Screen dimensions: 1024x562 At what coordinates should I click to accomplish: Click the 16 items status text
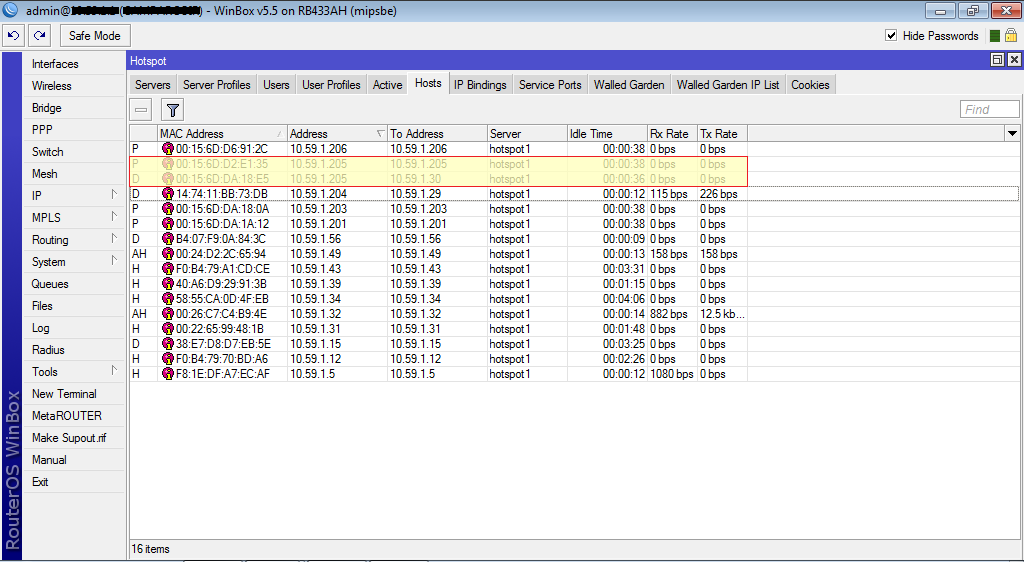pyautogui.click(x=150, y=549)
